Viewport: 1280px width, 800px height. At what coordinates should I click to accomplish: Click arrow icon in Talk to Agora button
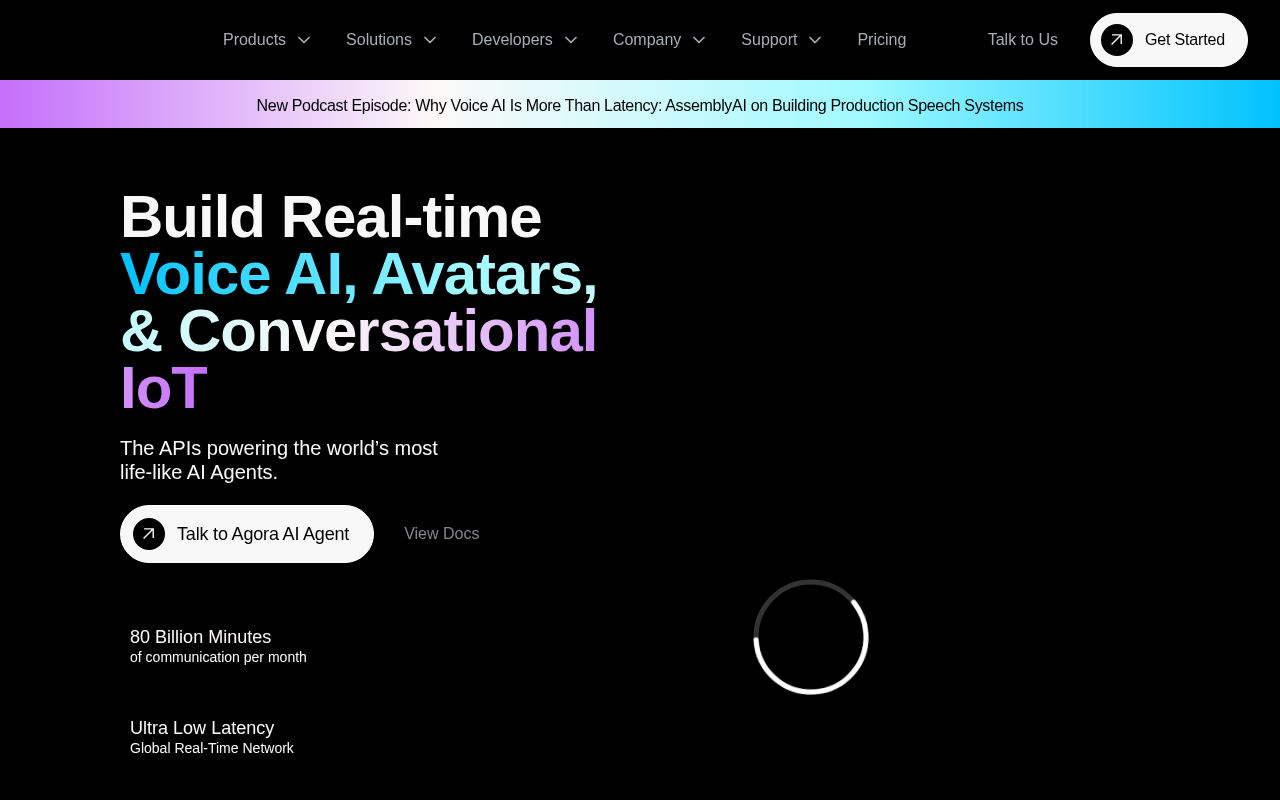(x=149, y=534)
